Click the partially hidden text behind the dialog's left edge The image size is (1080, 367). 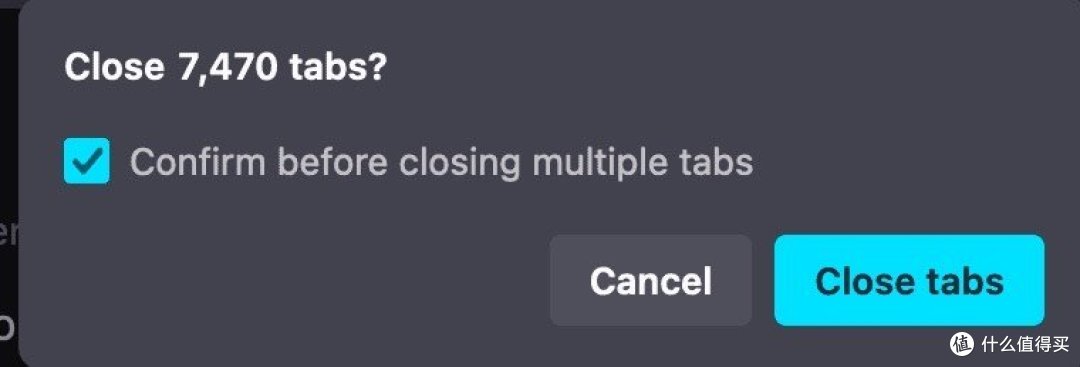tap(8, 235)
